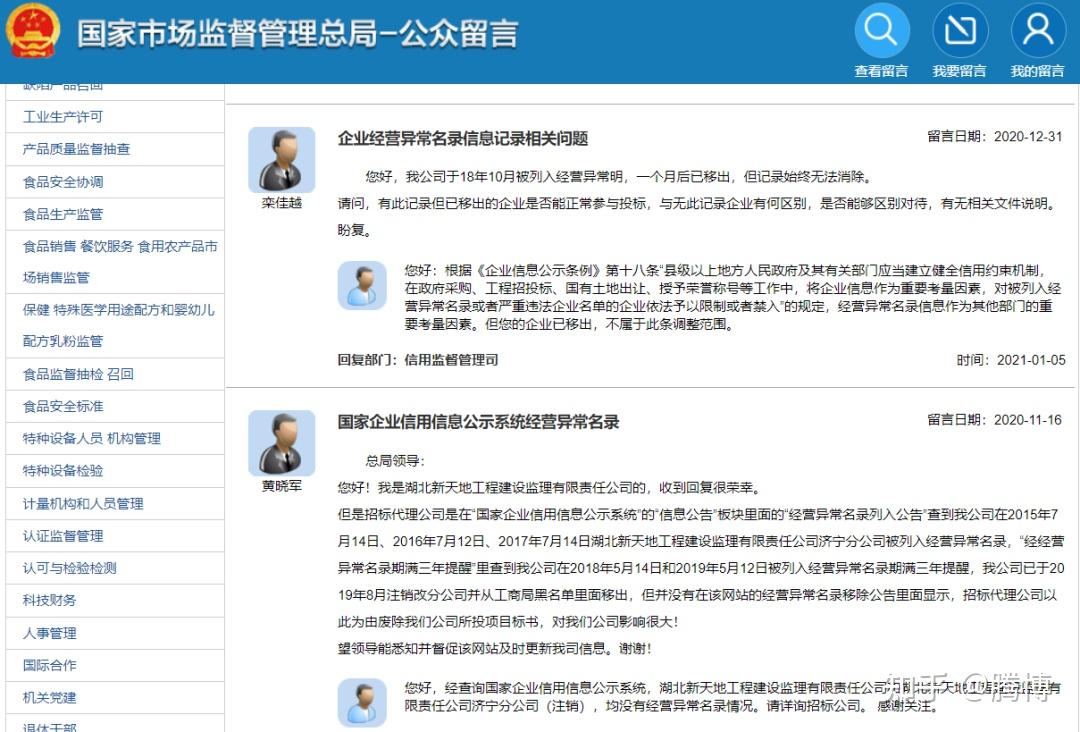Click the national emblem logo
Image resolution: width=1080 pixels, height=732 pixels.
pos(33,30)
